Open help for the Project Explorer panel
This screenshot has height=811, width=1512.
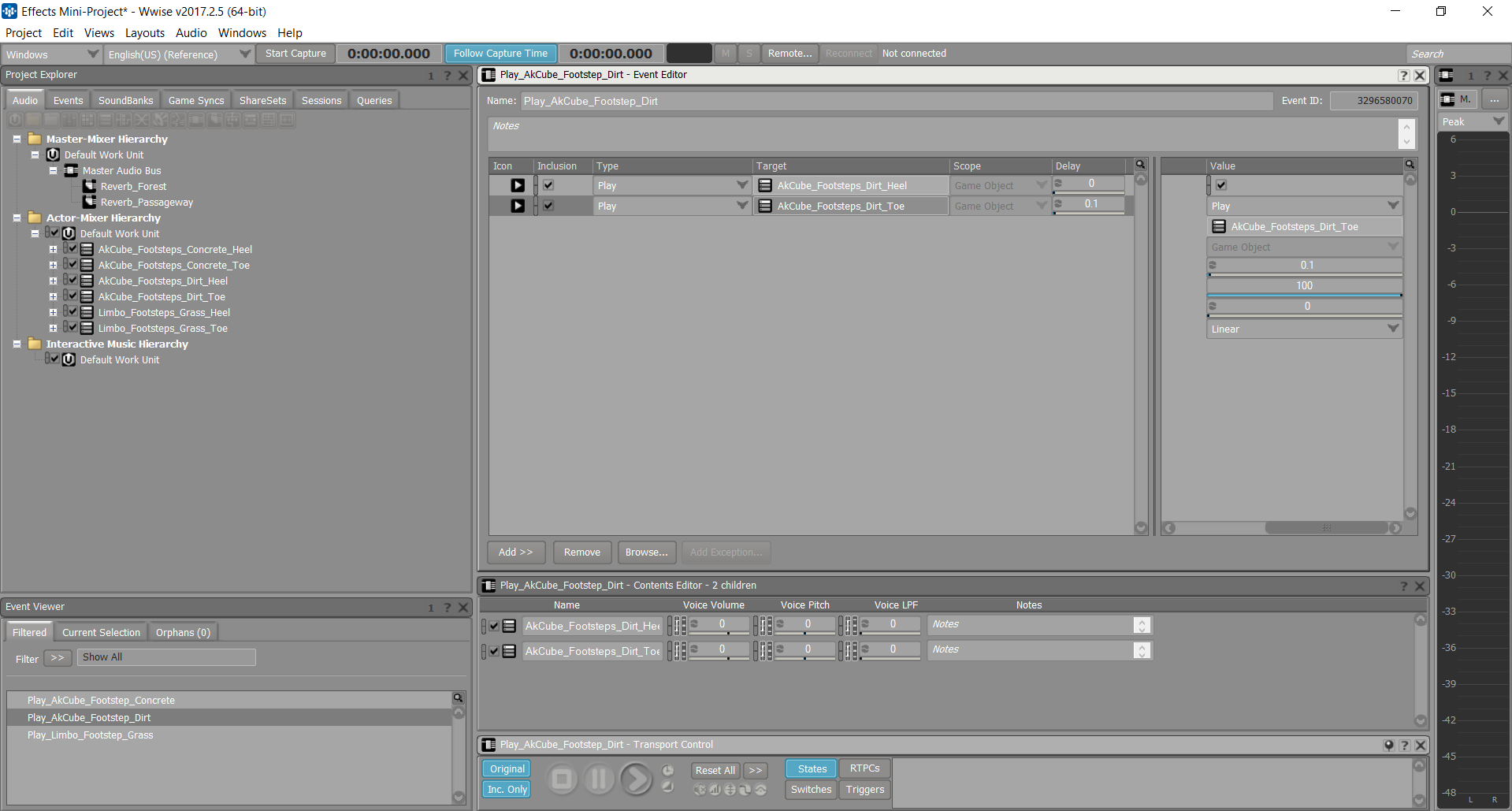(447, 76)
